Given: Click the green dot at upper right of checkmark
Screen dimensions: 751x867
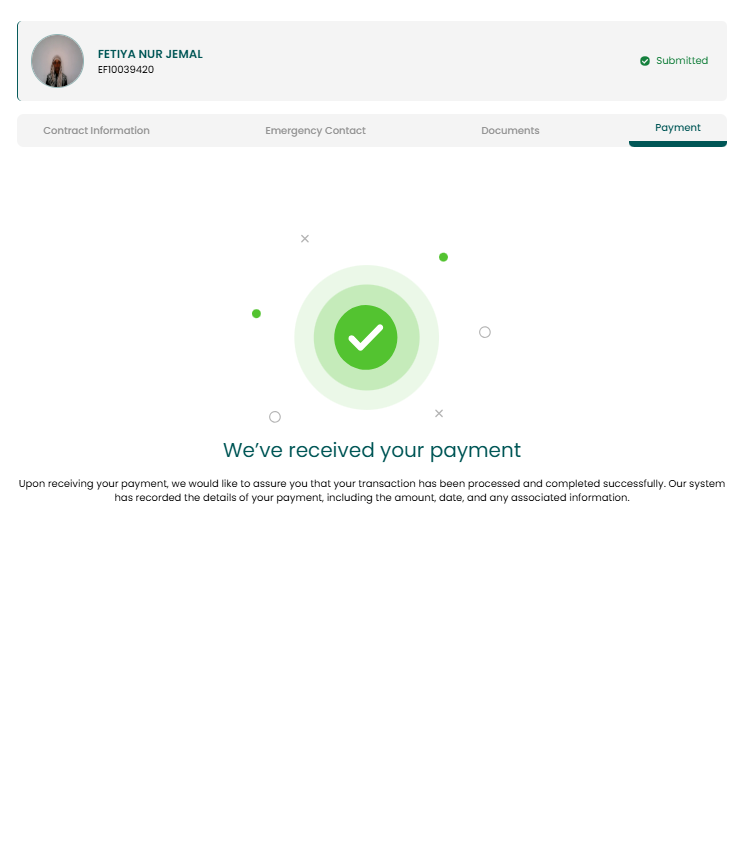Looking at the screenshot, I should (x=444, y=257).
